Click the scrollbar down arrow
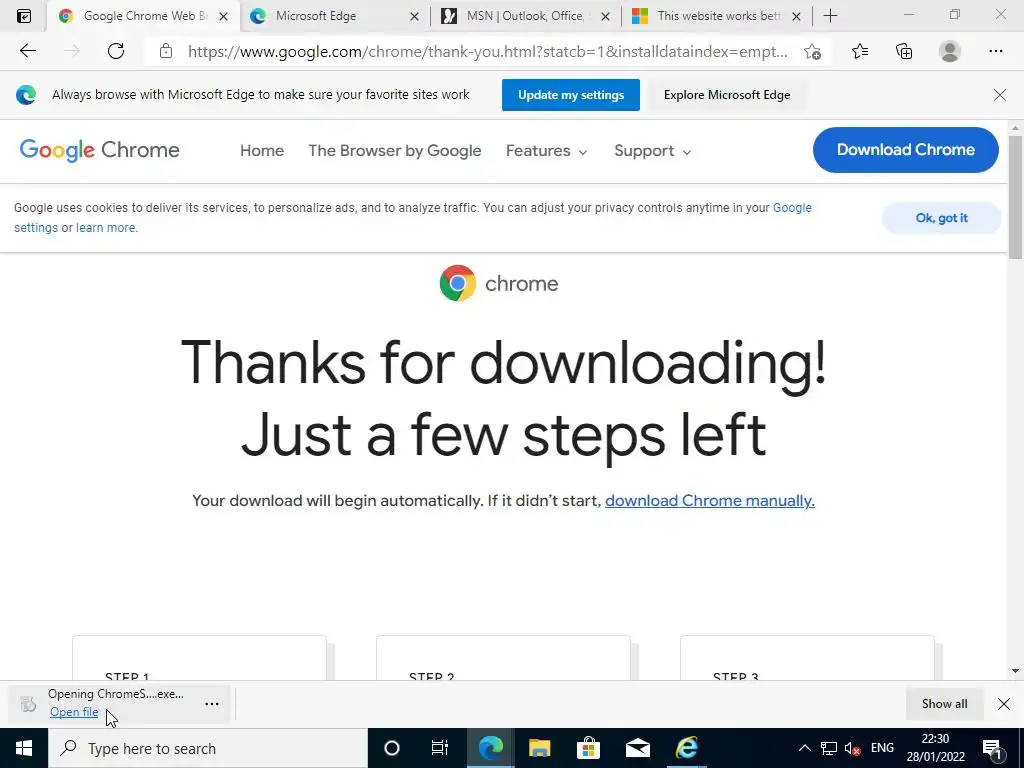 coord(1015,671)
